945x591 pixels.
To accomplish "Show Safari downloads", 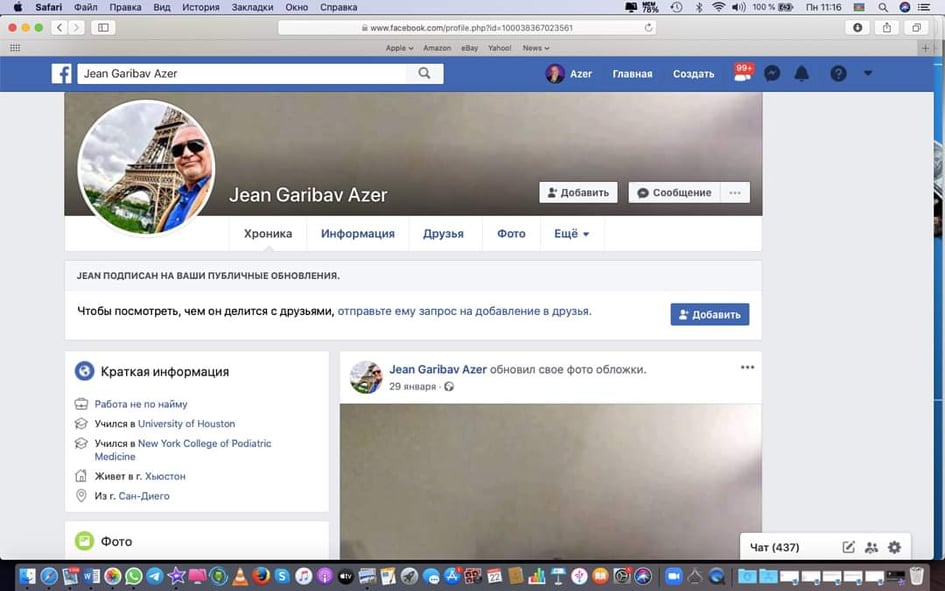I will click(858, 28).
